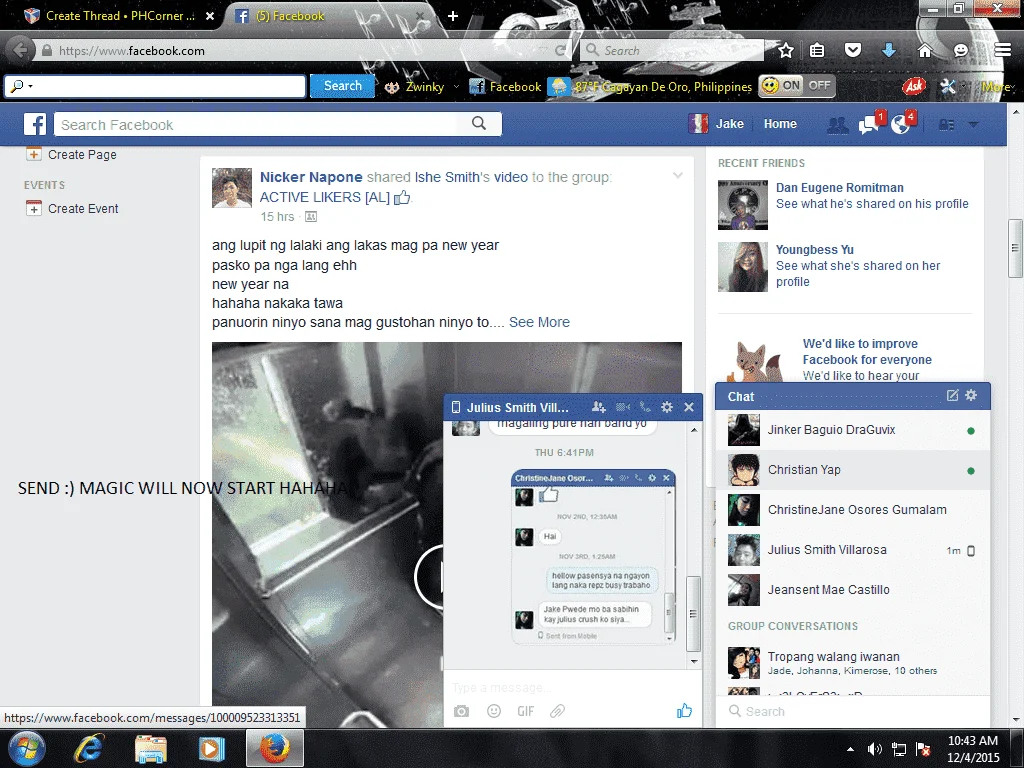Open a new Firefox tab
The width and height of the screenshot is (1024, 768).
coord(453,16)
